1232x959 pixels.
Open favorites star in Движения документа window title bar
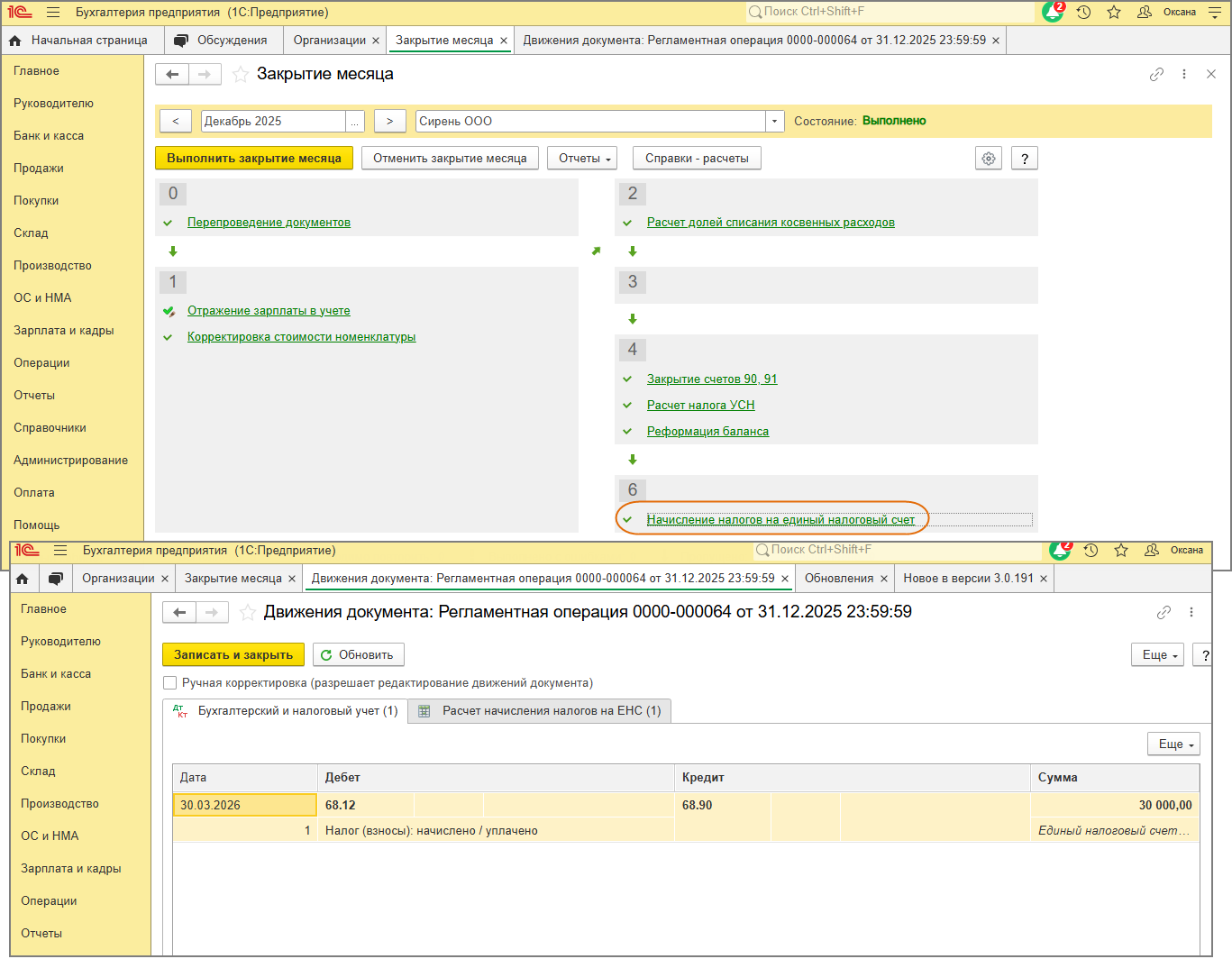1121,551
